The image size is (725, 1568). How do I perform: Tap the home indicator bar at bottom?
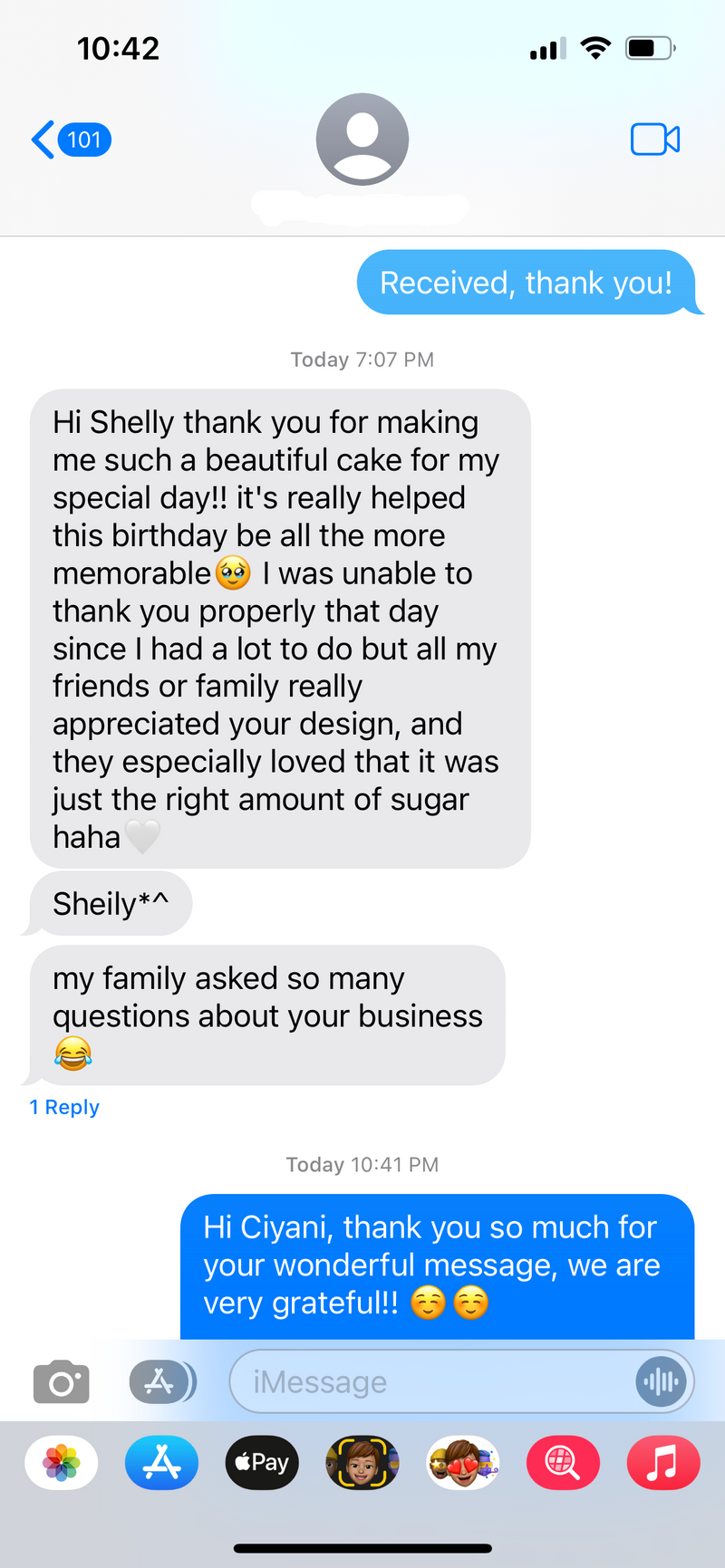click(362, 1549)
